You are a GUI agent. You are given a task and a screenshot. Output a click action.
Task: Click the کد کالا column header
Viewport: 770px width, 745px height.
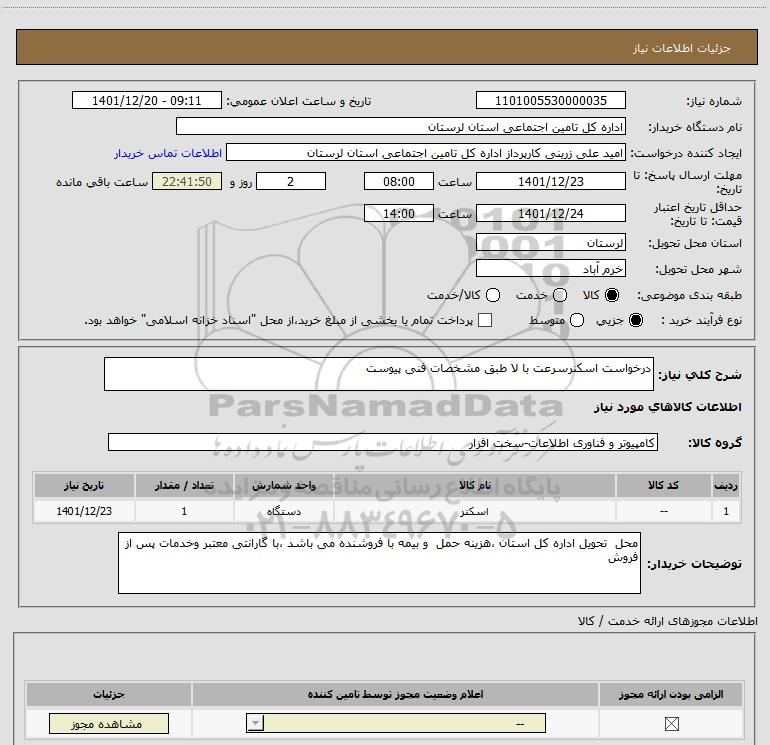pyautogui.click(x=663, y=485)
